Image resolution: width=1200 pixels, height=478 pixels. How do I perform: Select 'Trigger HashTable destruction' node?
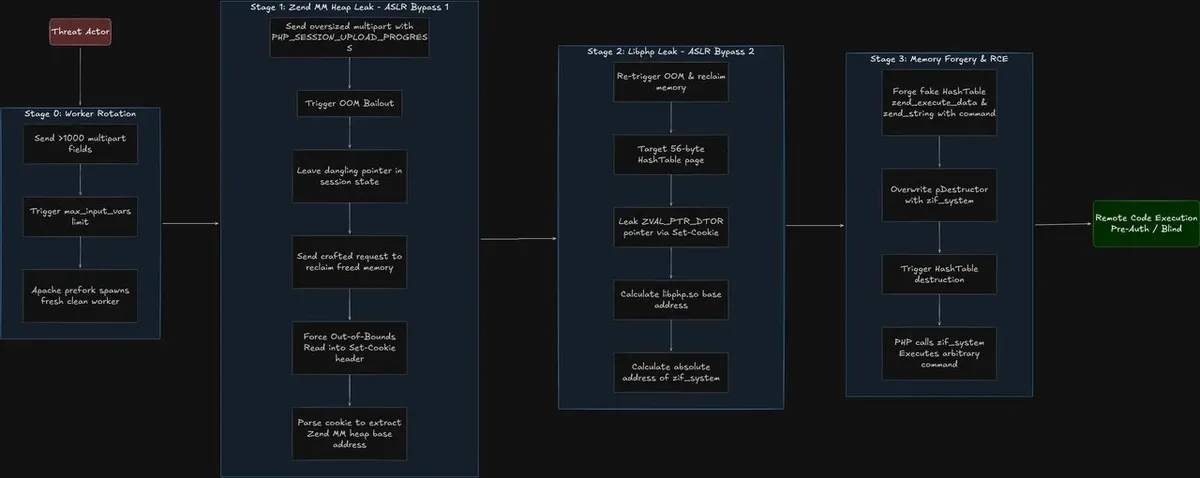coord(939,274)
